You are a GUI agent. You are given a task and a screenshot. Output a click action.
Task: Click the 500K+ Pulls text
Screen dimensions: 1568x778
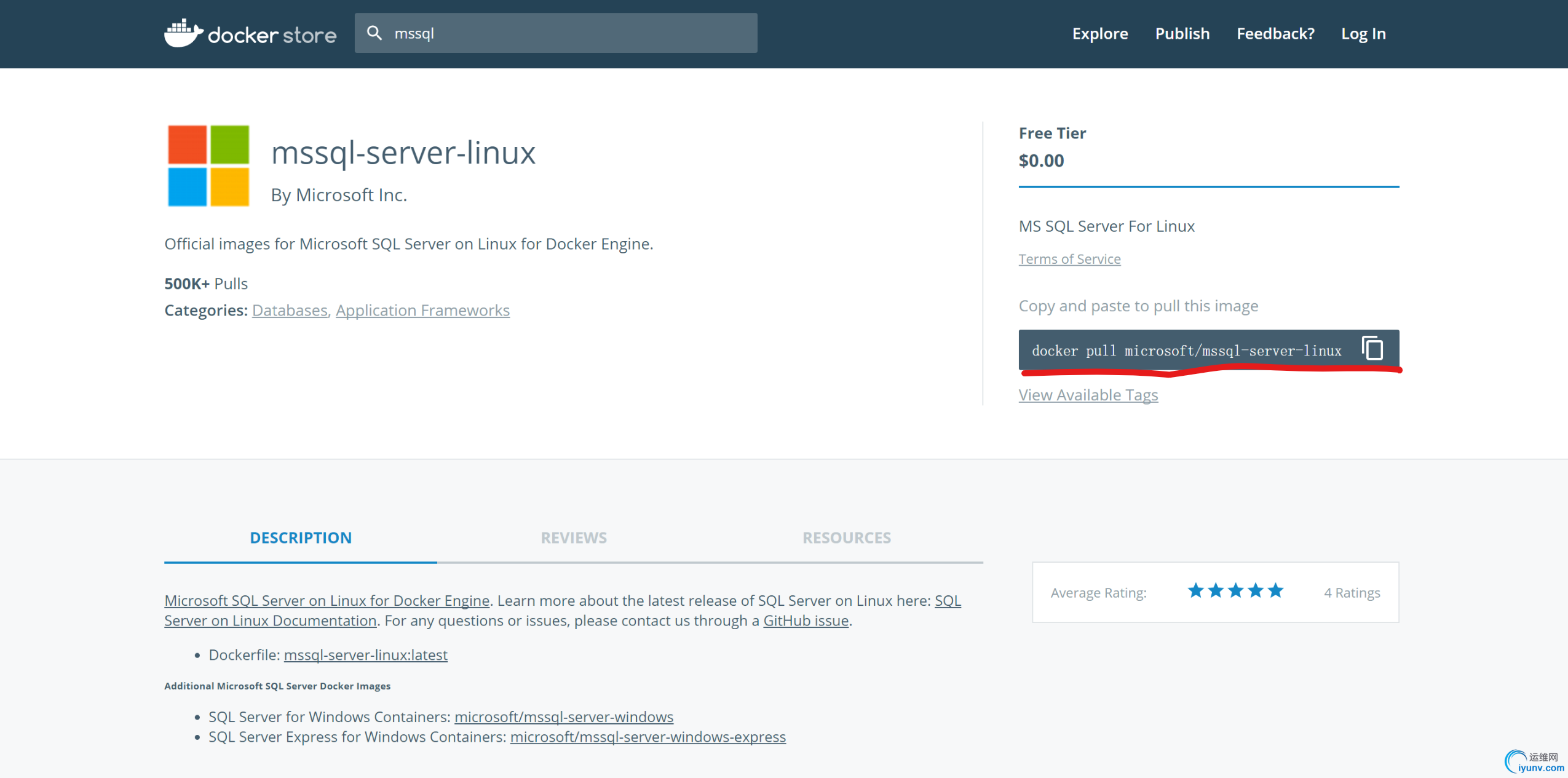(206, 284)
